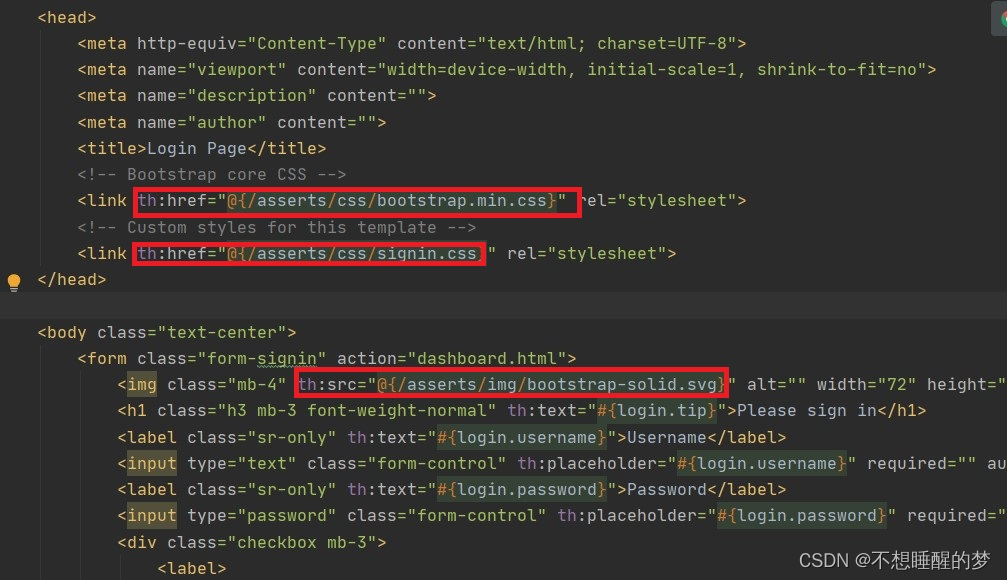Click the form-signin class value

pyautogui.click(x=262, y=358)
